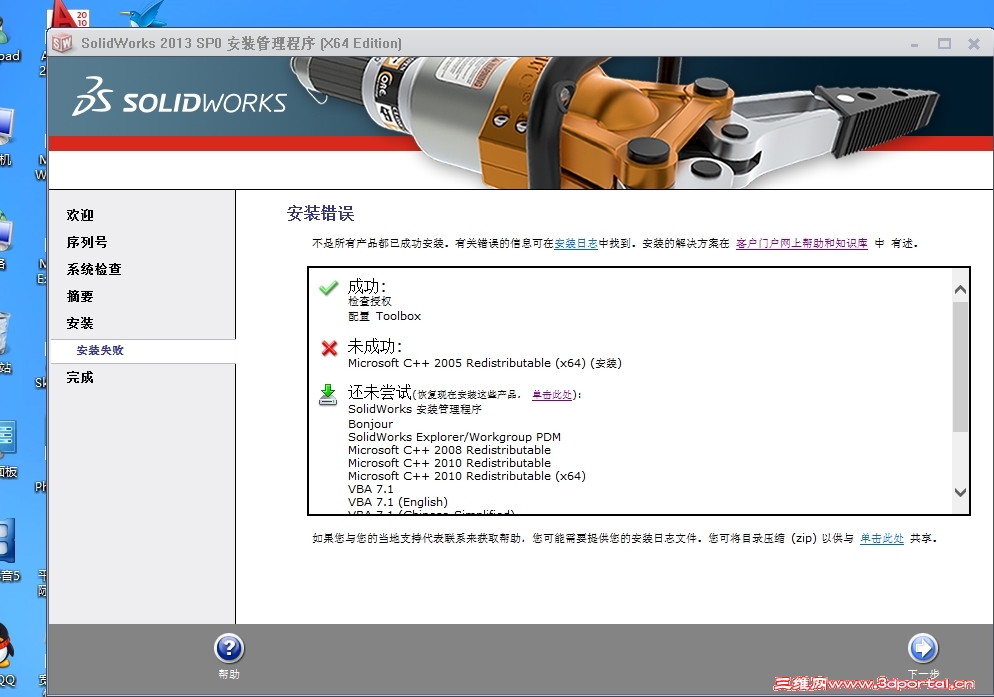Click the SW icon in title bar
The width and height of the screenshot is (994, 697).
62,43
